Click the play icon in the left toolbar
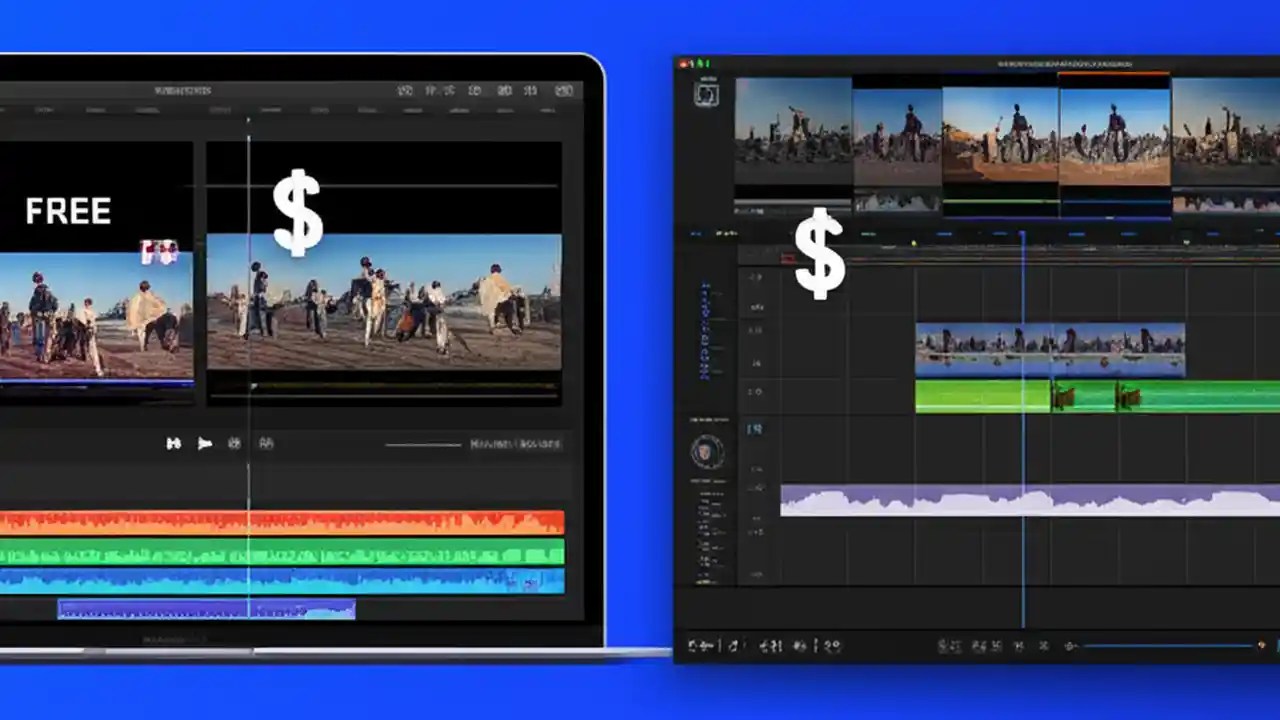This screenshot has width=1280, height=720. [205, 443]
